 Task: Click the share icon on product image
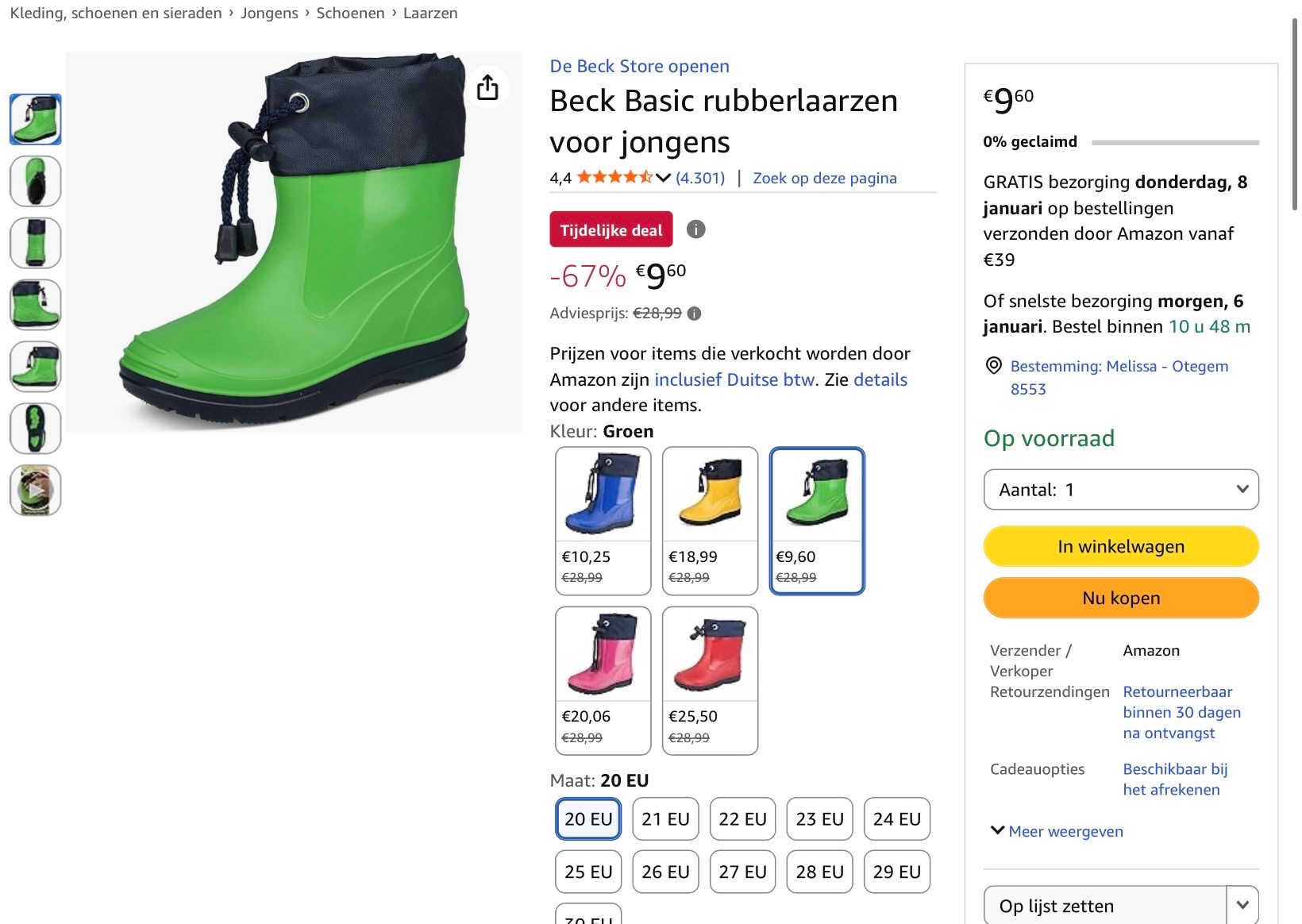tap(488, 87)
